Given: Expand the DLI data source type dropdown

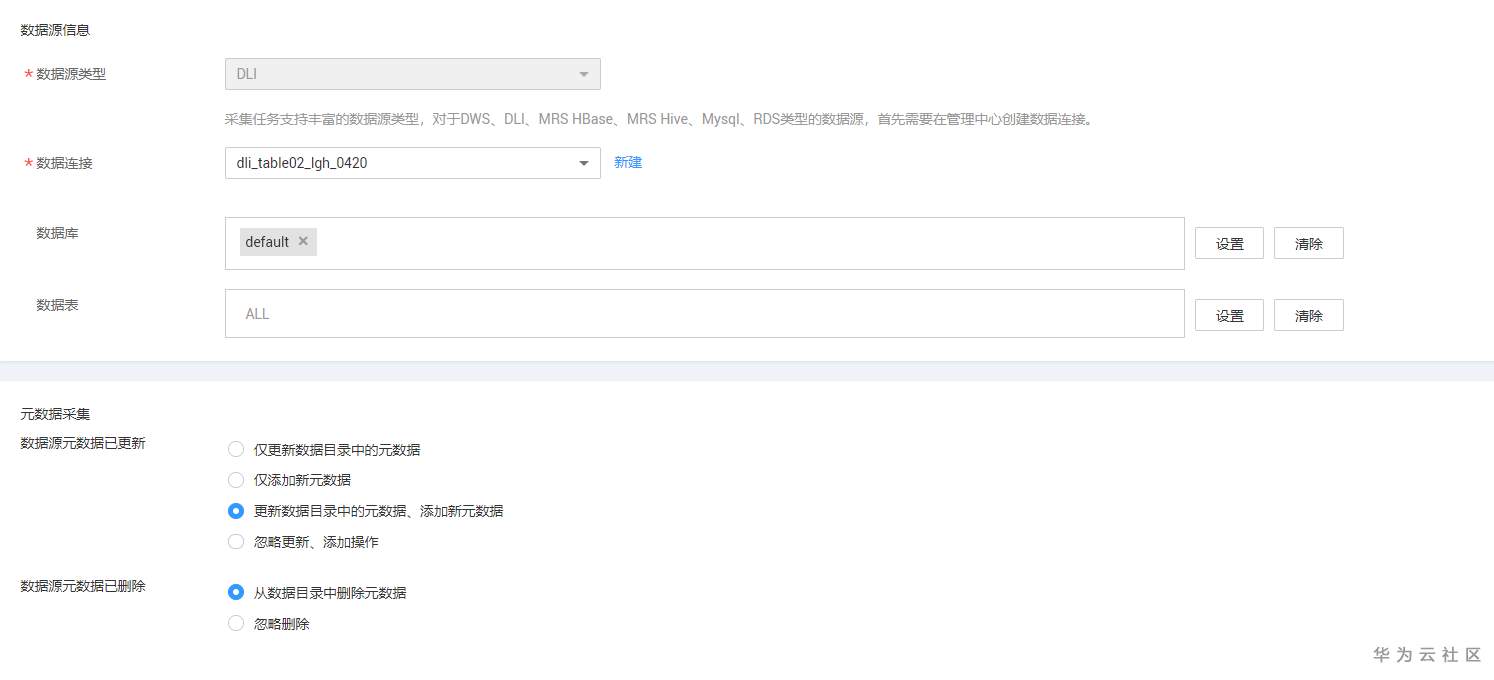Looking at the screenshot, I should (584, 74).
